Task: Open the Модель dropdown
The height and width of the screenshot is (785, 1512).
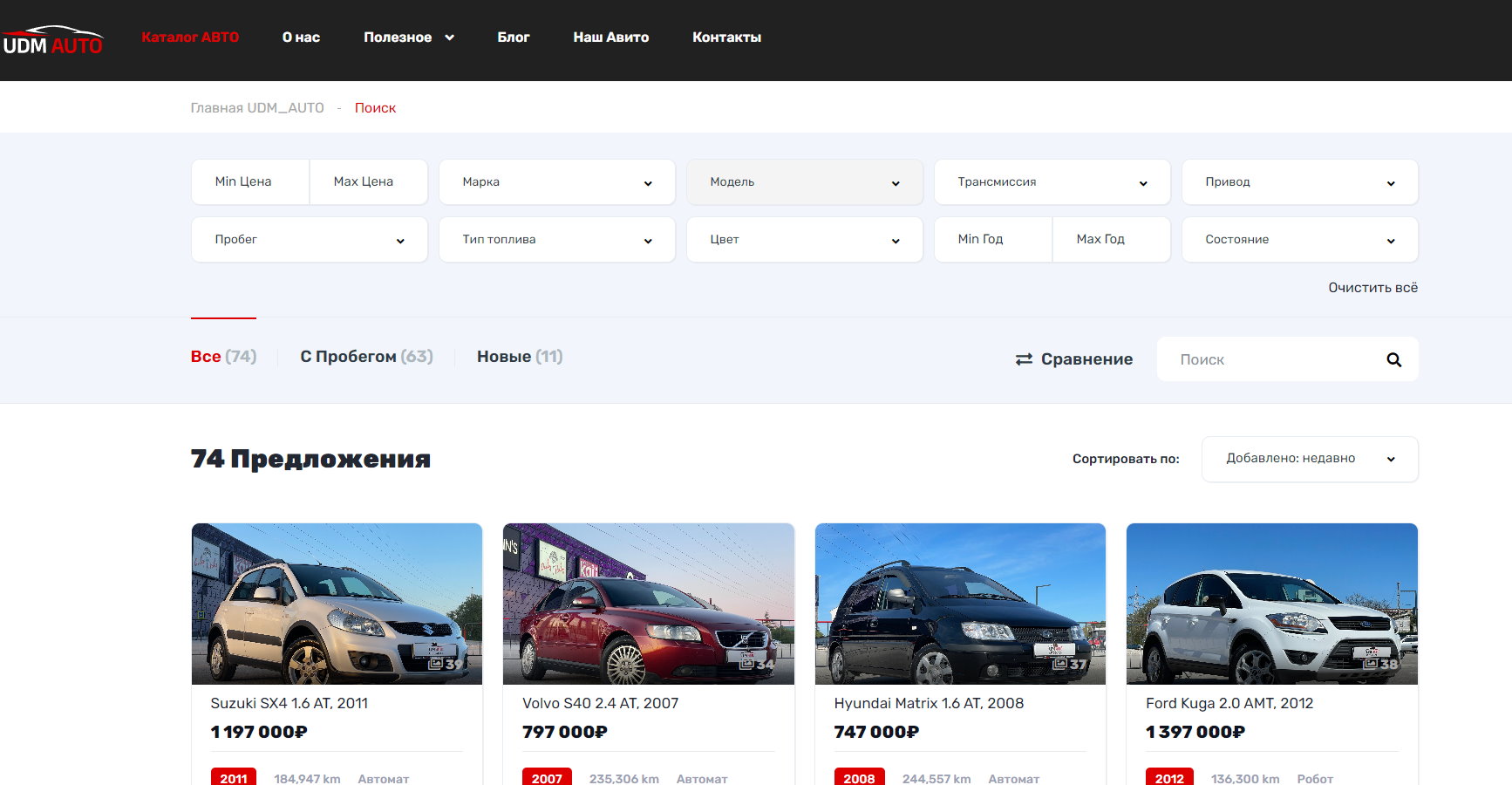Action: [x=805, y=181]
